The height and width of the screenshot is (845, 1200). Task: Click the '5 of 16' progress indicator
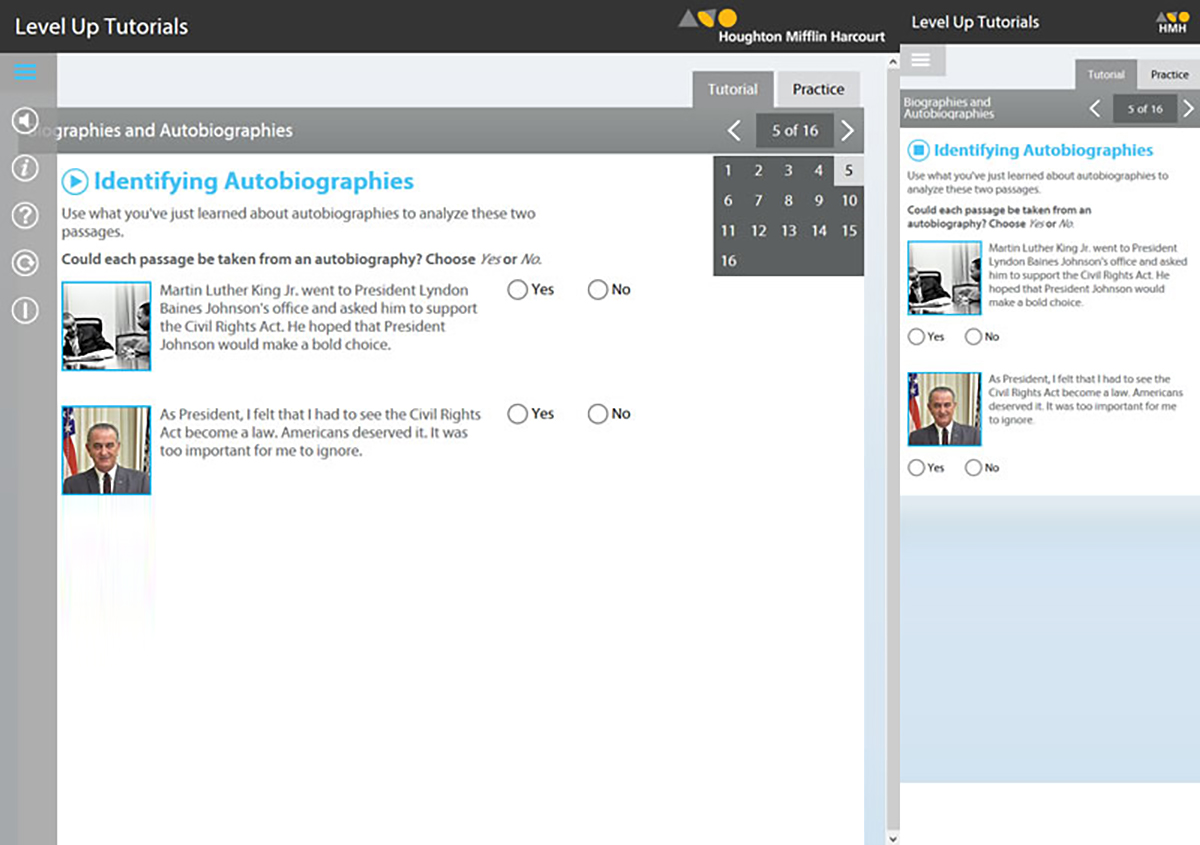pos(794,130)
